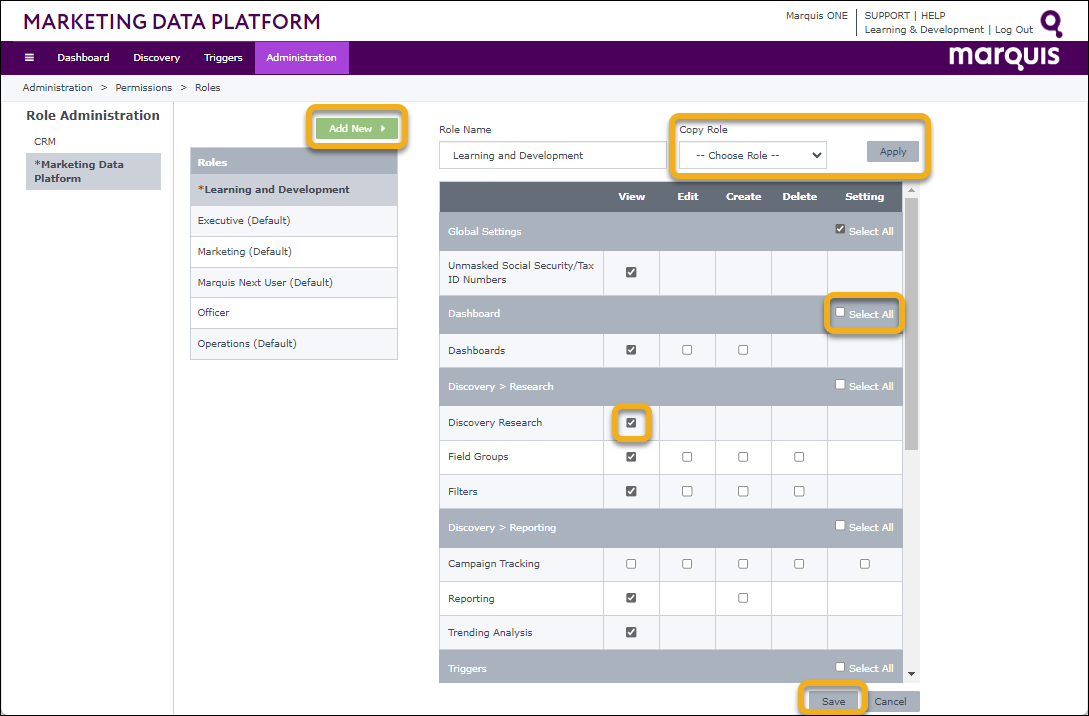Screen dimensions: 1089x716
Task: Select the Learning and Development role
Action: [294, 190]
